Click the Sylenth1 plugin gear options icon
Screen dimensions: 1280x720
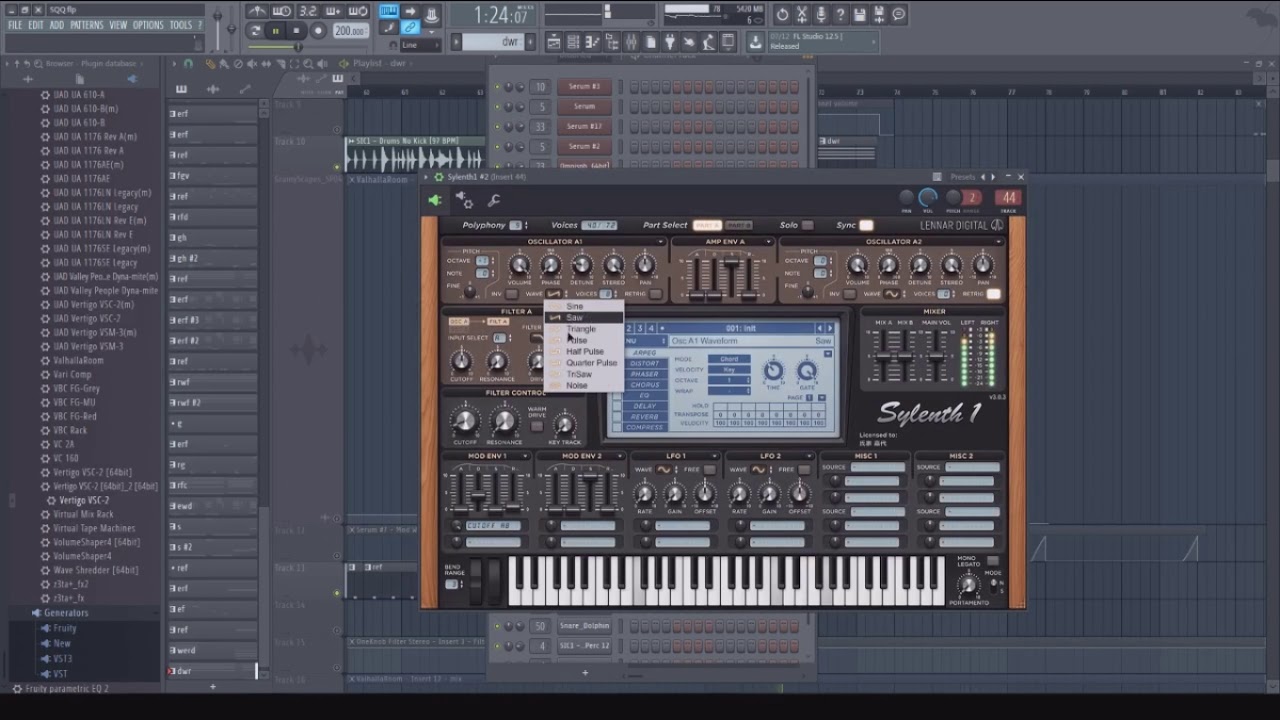464,200
